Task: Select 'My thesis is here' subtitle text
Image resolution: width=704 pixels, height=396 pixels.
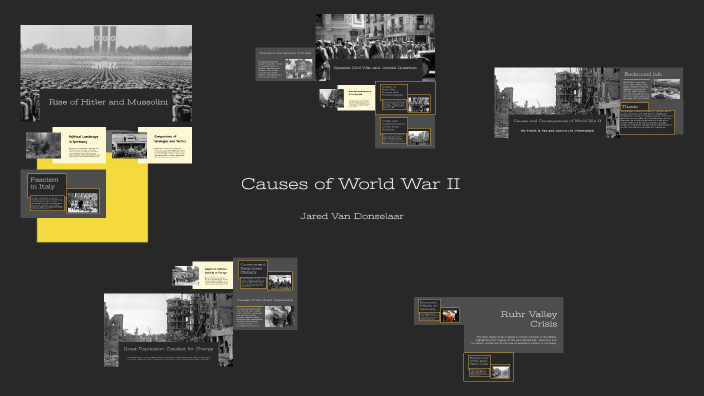Action: (557, 131)
